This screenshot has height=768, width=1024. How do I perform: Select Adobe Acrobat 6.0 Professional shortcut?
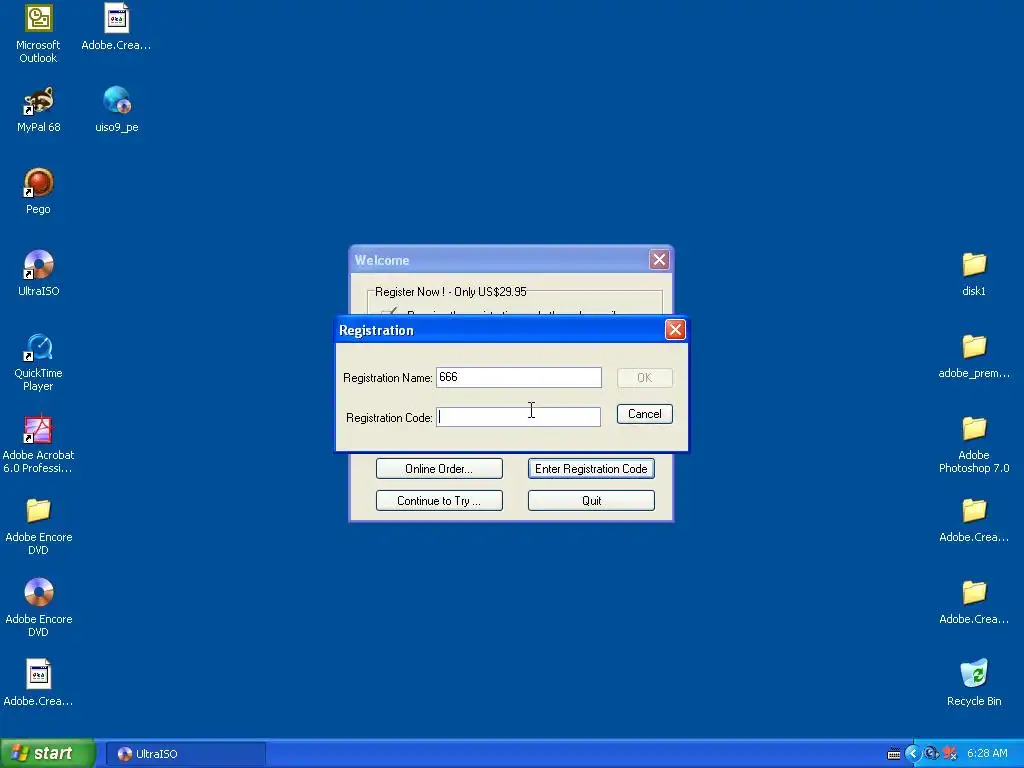[x=38, y=444]
